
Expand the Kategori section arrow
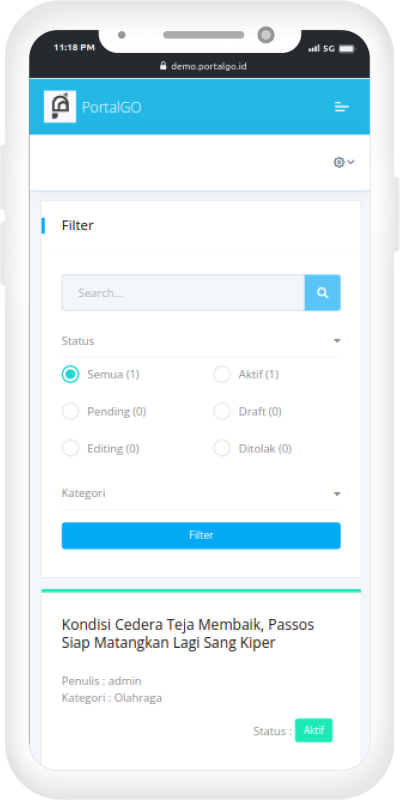click(x=337, y=494)
